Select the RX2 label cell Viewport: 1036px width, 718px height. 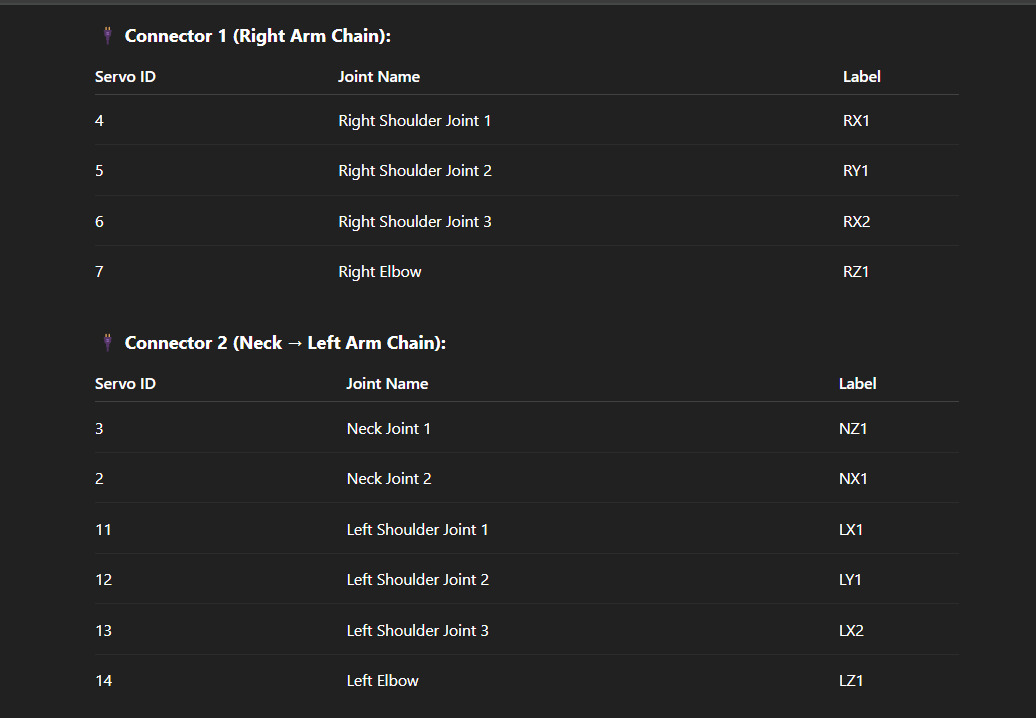[856, 222]
